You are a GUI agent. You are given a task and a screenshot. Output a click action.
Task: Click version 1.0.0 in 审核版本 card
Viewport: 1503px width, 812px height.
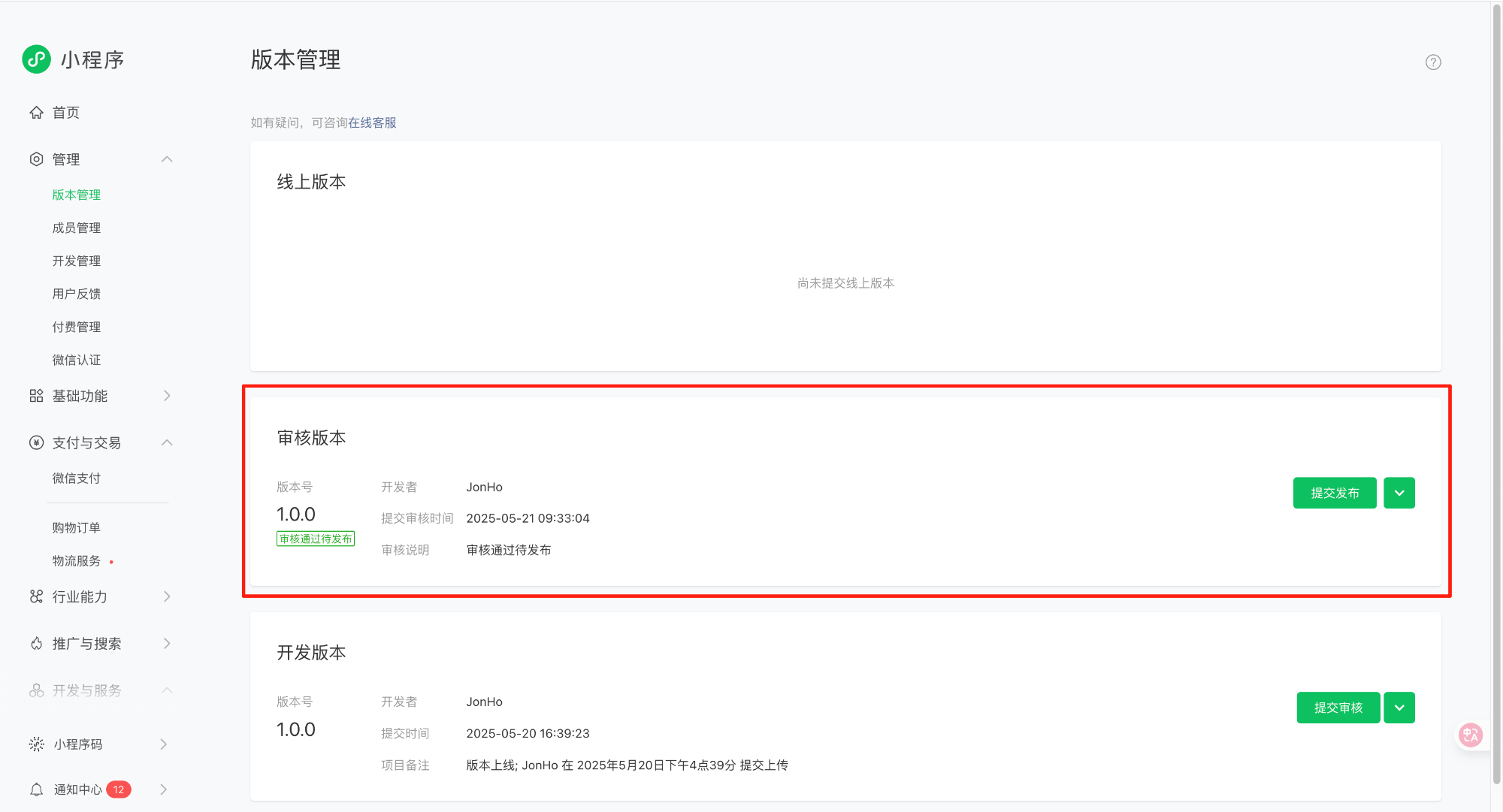pyautogui.click(x=296, y=515)
